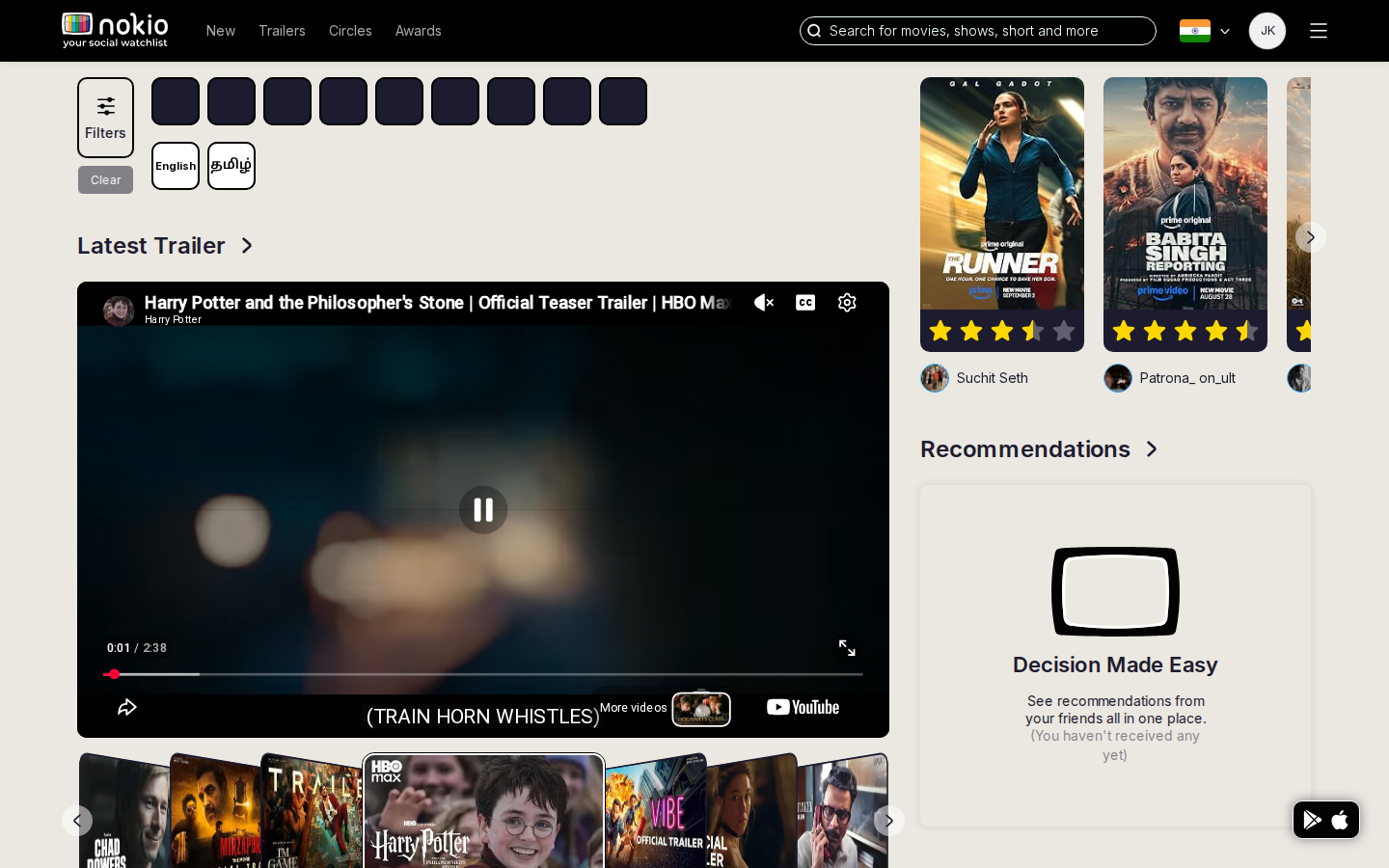Select the Mirzapur trailer thumbnail
Image resolution: width=1389 pixels, height=868 pixels.
click(215, 812)
